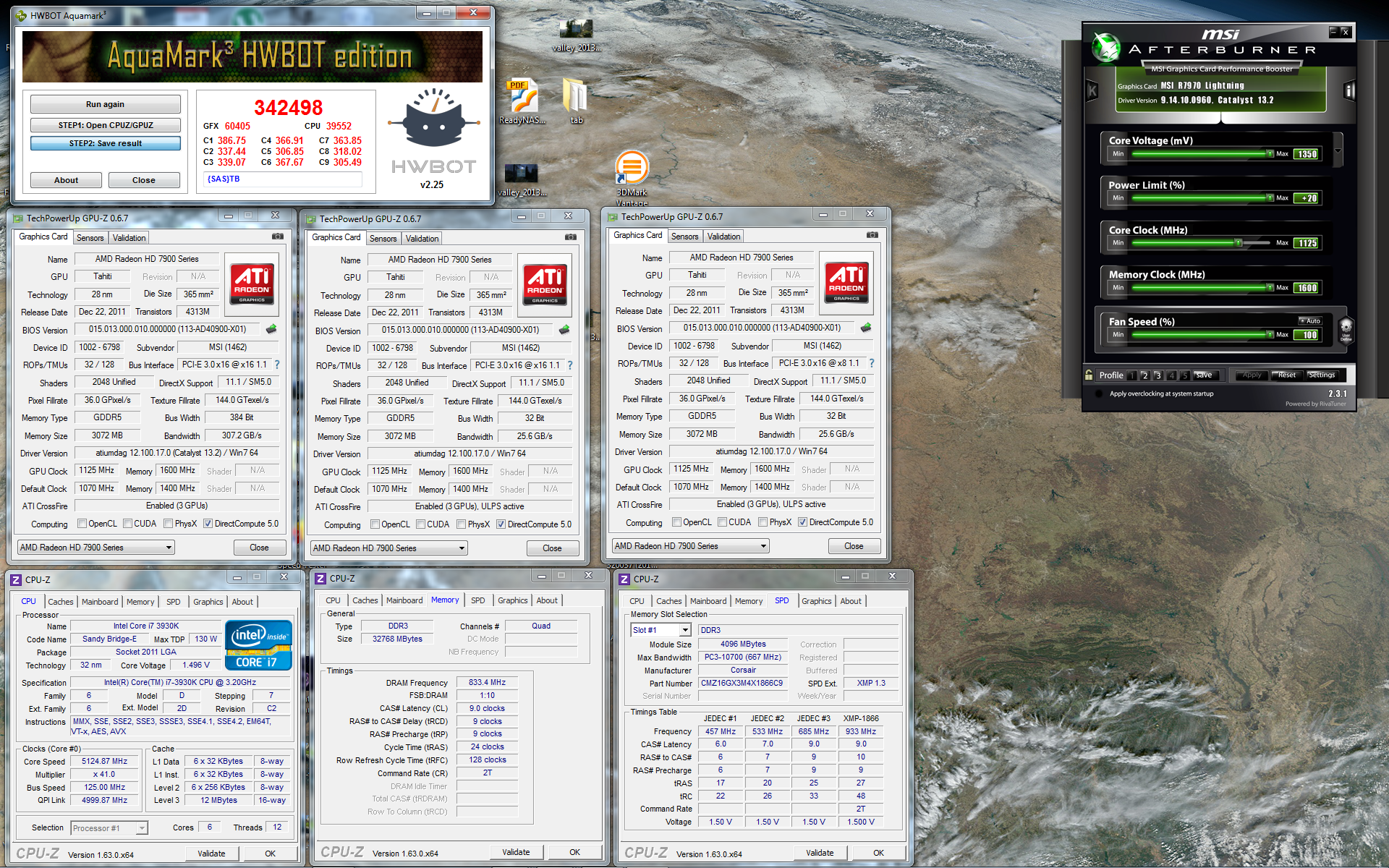The width and height of the screenshot is (1389, 868).
Task: Toggle the fan speed Auto button
Action: pos(1310,320)
